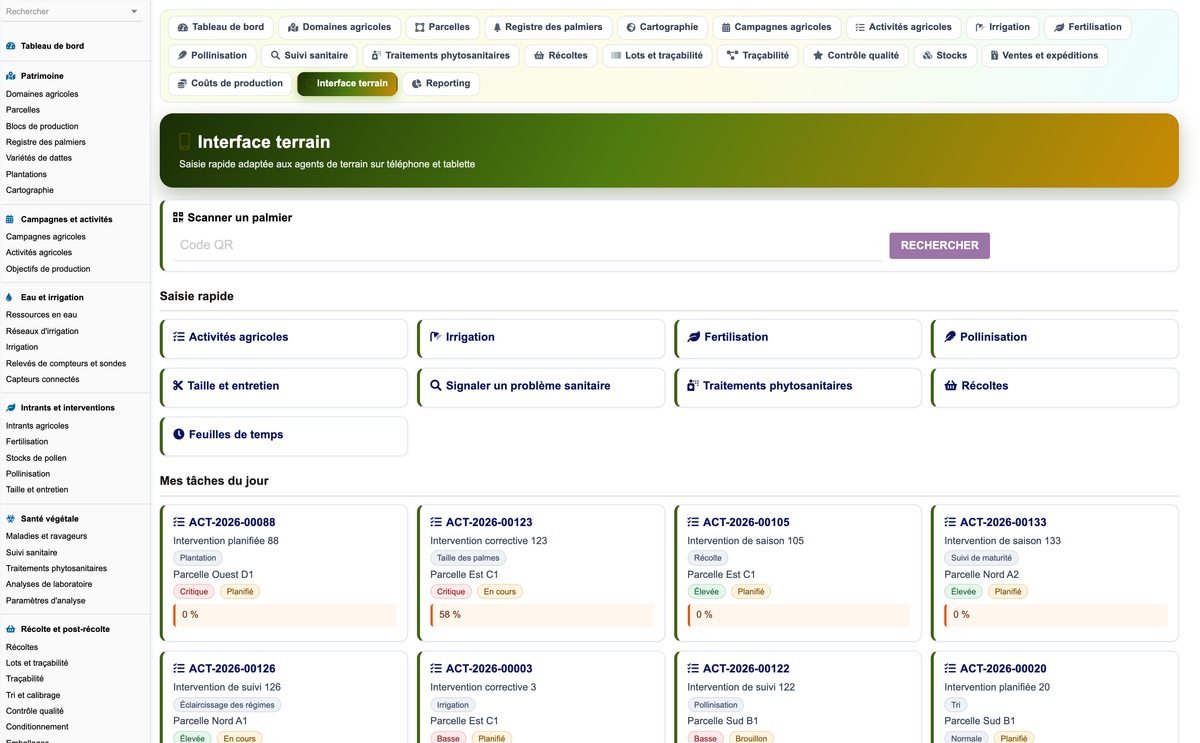Click the 0 % progress bar on ACT-2026-00088
Viewport: 1200px width, 743px height.
(x=285, y=615)
